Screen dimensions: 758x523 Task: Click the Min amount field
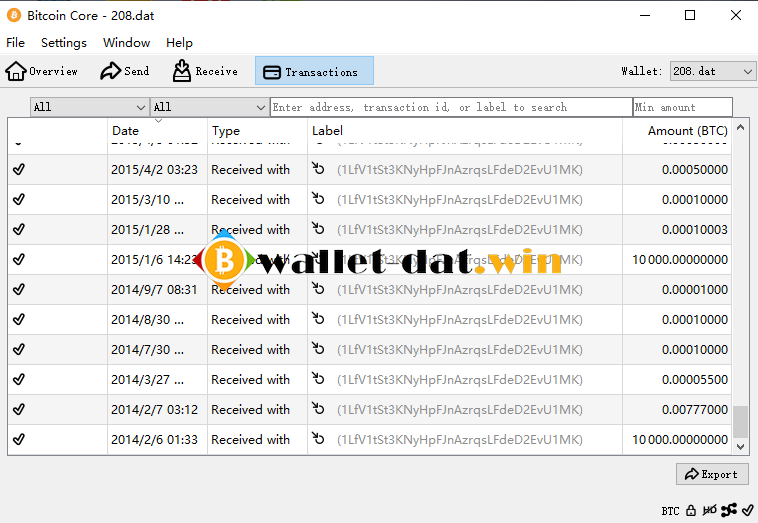point(683,107)
